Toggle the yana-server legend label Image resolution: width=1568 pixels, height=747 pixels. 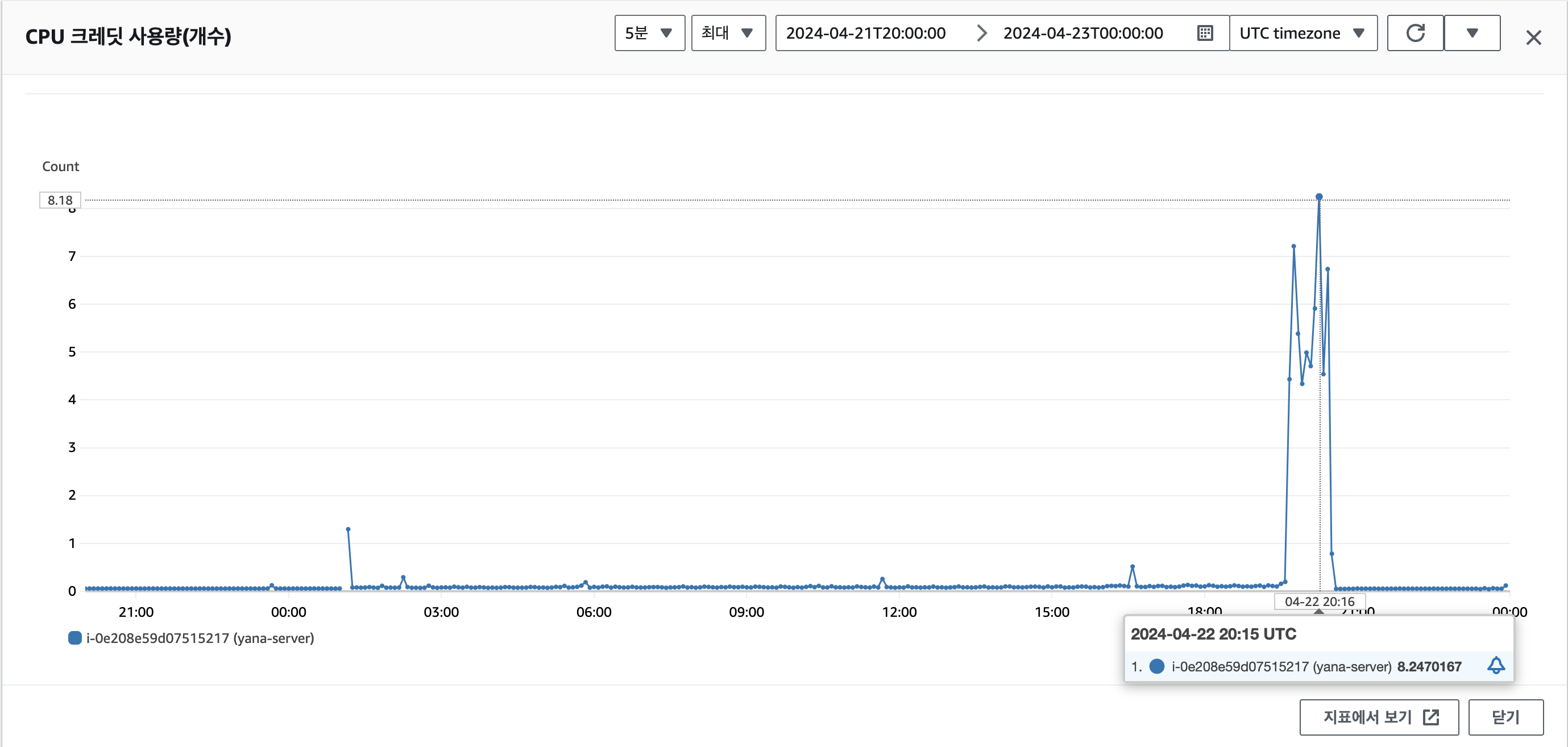[200, 638]
